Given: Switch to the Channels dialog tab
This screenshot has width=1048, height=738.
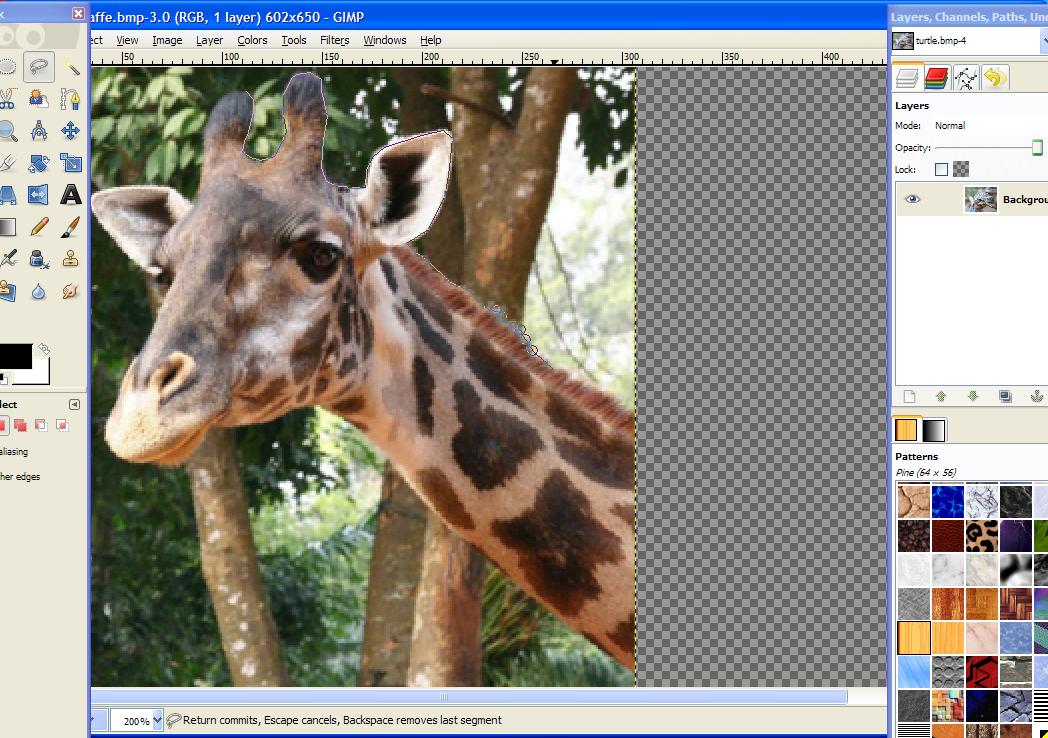Looking at the screenshot, I should coord(938,77).
